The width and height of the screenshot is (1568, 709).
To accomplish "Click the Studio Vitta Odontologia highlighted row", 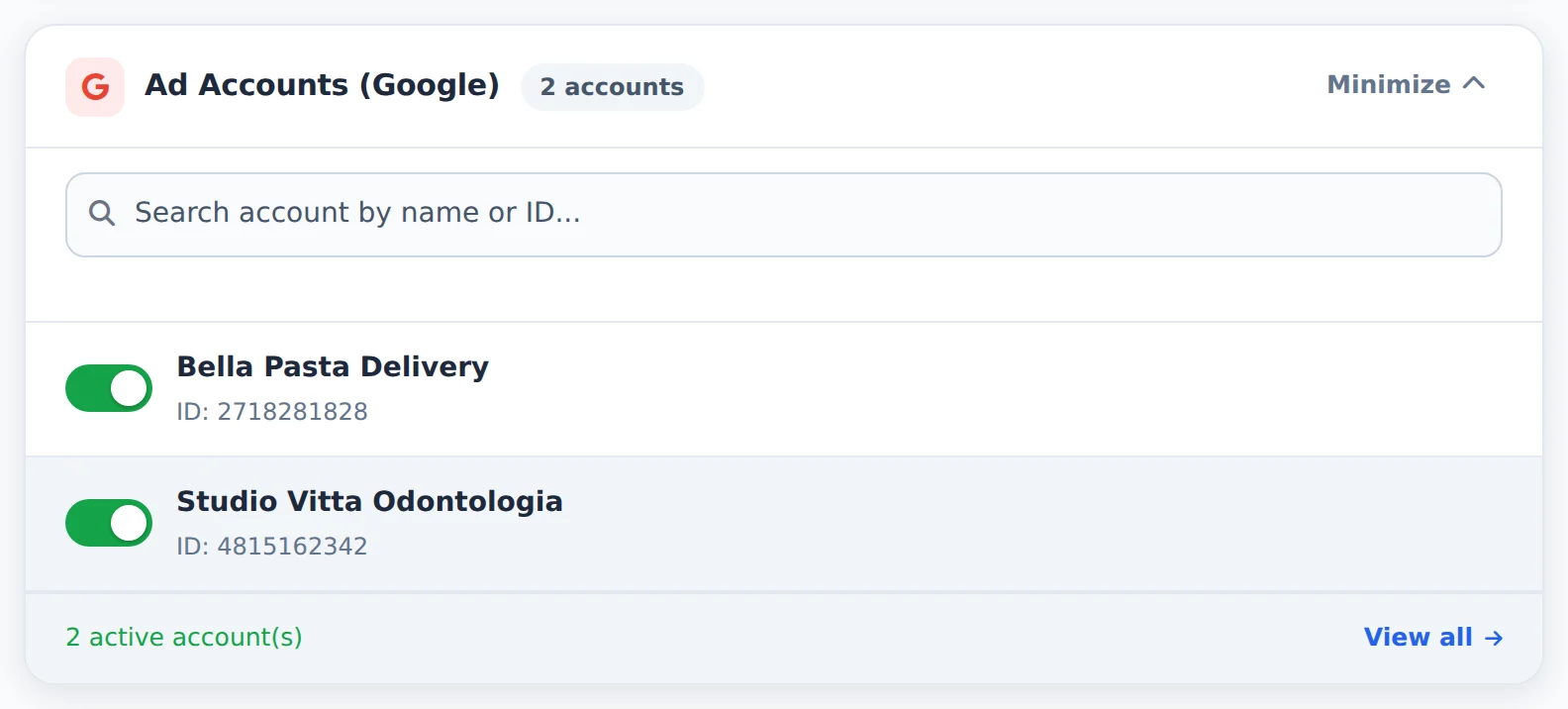I will pyautogui.click(x=784, y=524).
